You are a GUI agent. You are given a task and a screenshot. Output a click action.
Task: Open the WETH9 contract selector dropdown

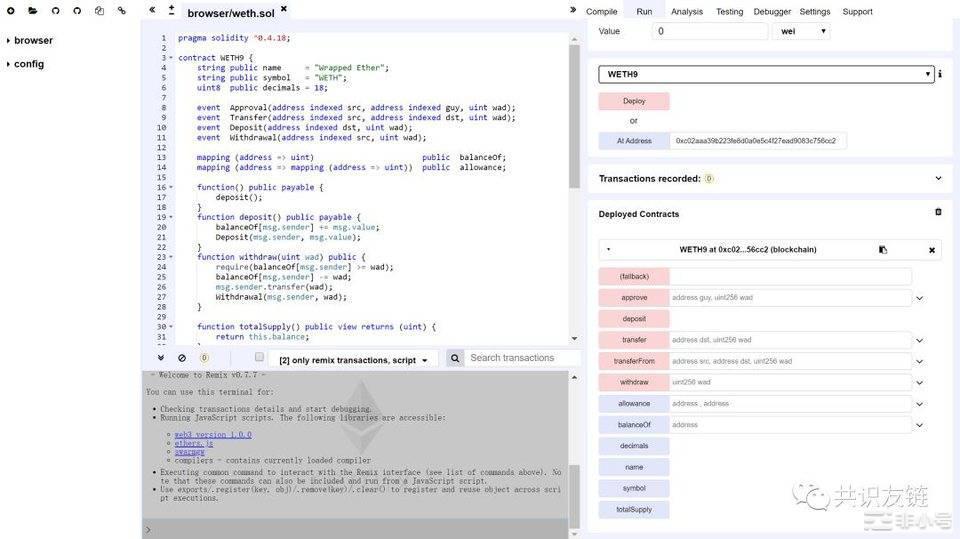click(766, 74)
